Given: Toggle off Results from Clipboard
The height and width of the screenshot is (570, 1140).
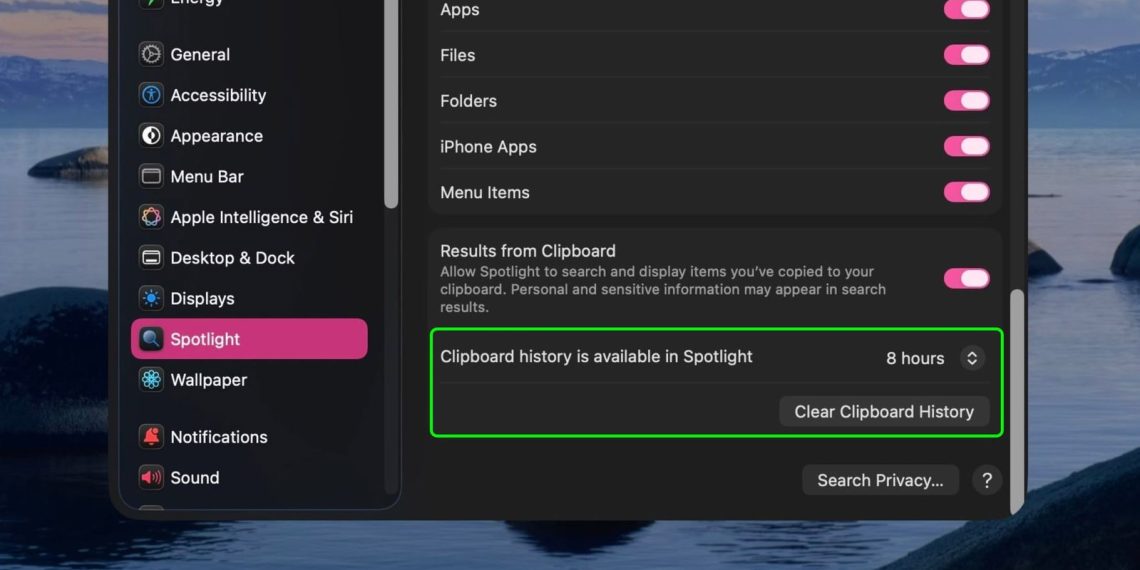Looking at the screenshot, I should coord(966,278).
